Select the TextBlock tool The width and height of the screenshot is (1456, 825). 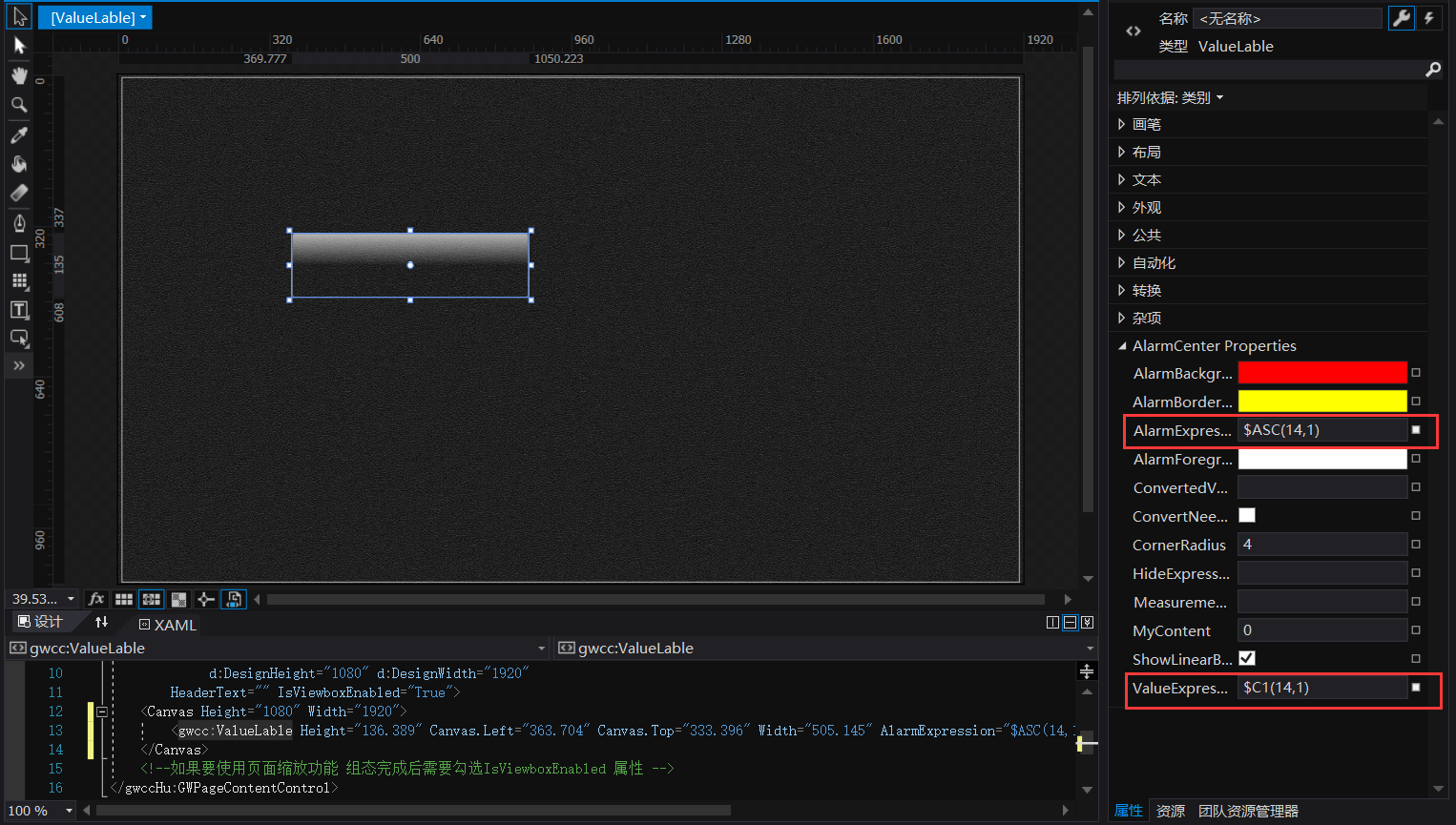pyautogui.click(x=19, y=310)
